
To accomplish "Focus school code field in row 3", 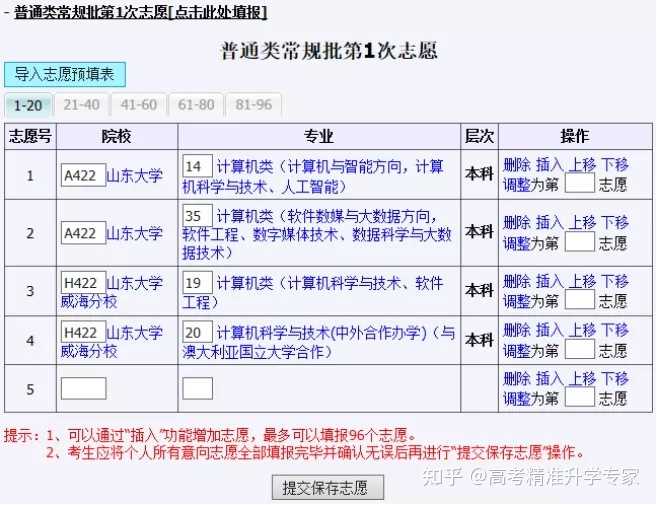I will point(83,282).
